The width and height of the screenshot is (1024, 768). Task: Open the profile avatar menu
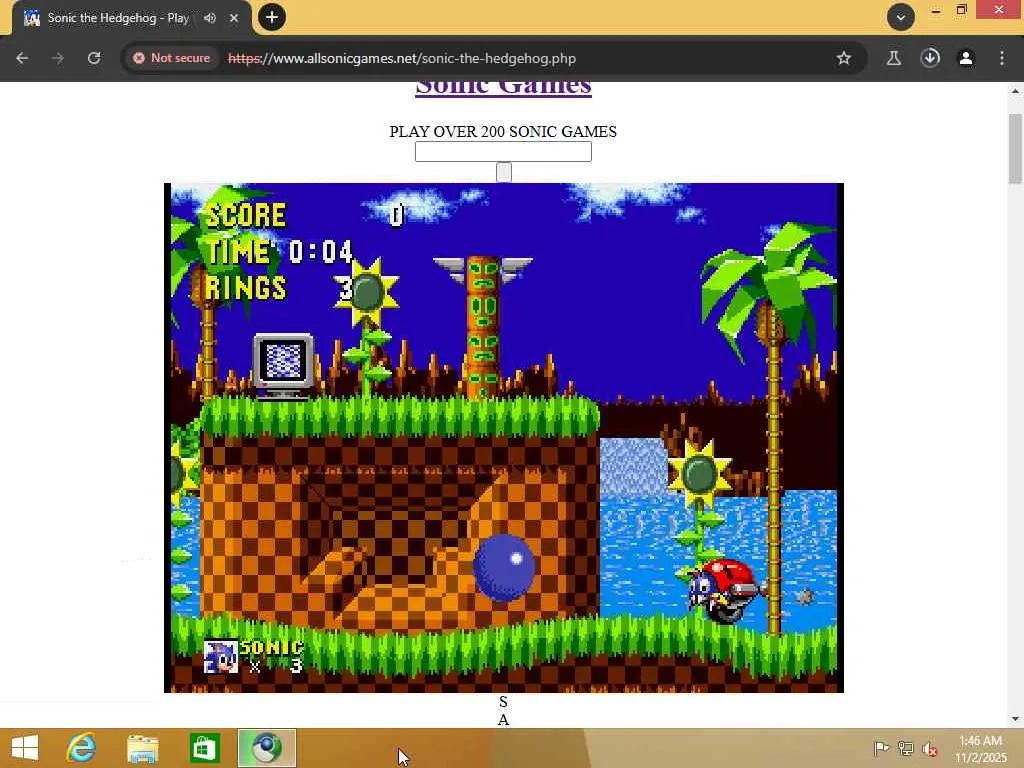pos(966,58)
